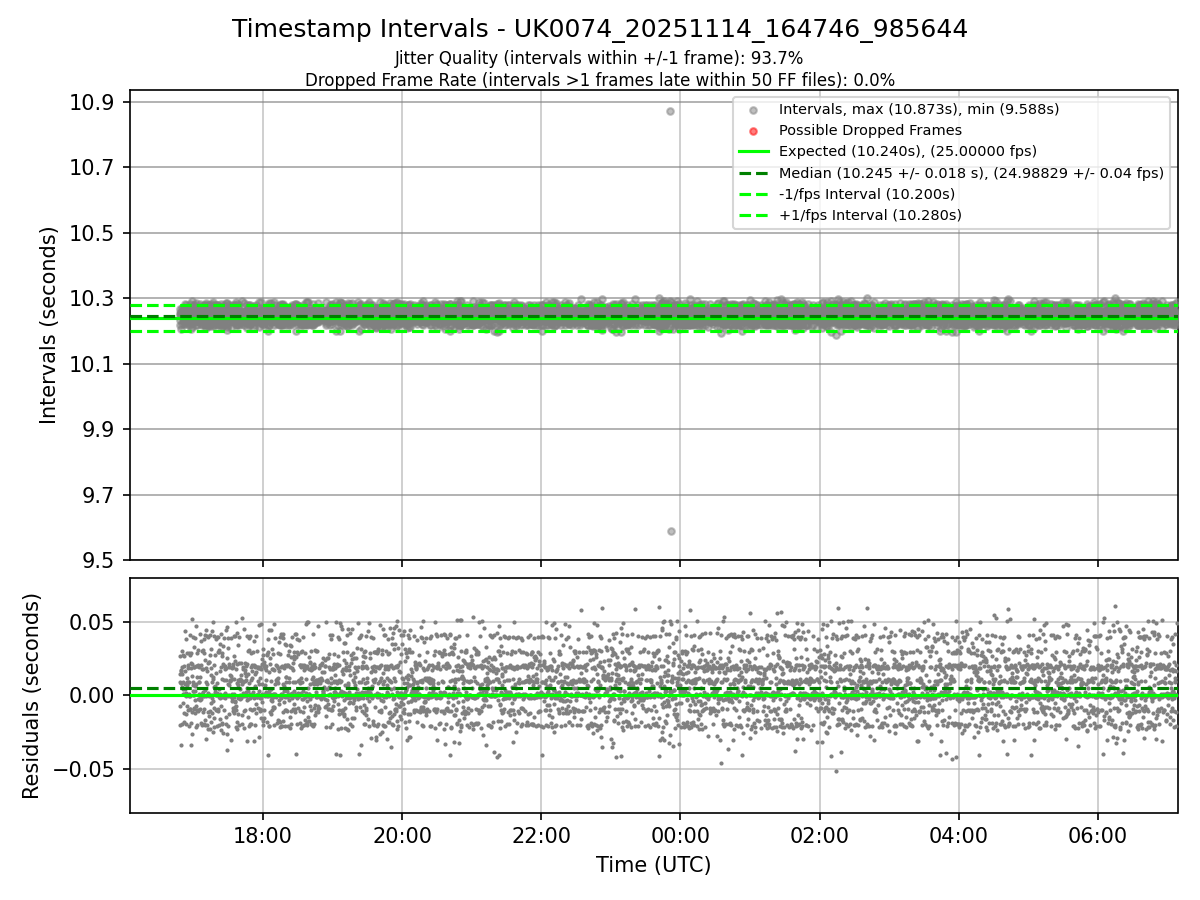Click the min outlier point near 9.588s

(x=671, y=531)
